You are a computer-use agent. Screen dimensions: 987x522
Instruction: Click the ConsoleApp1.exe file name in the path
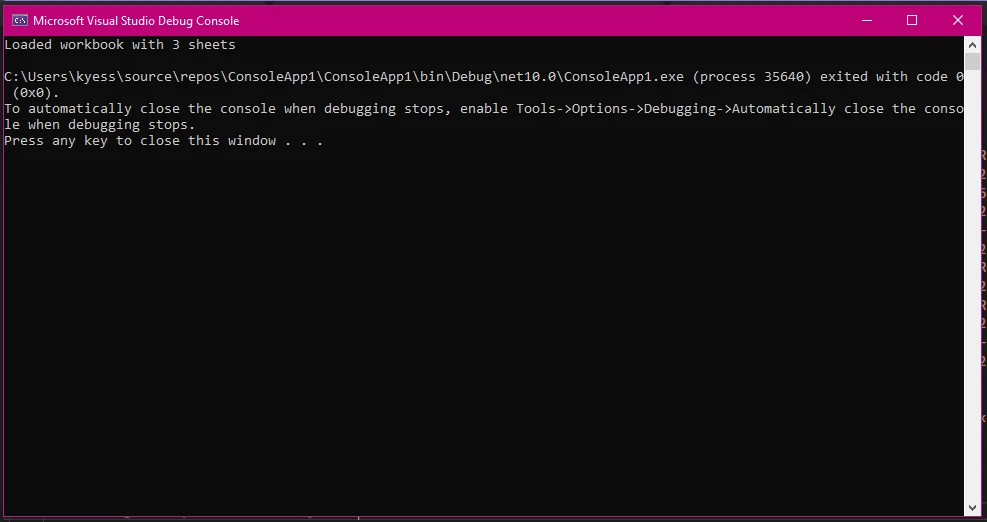pos(624,77)
